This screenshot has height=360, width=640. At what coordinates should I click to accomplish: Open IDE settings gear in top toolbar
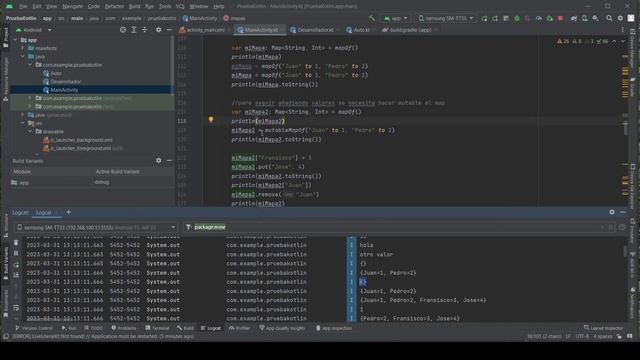click(620, 18)
